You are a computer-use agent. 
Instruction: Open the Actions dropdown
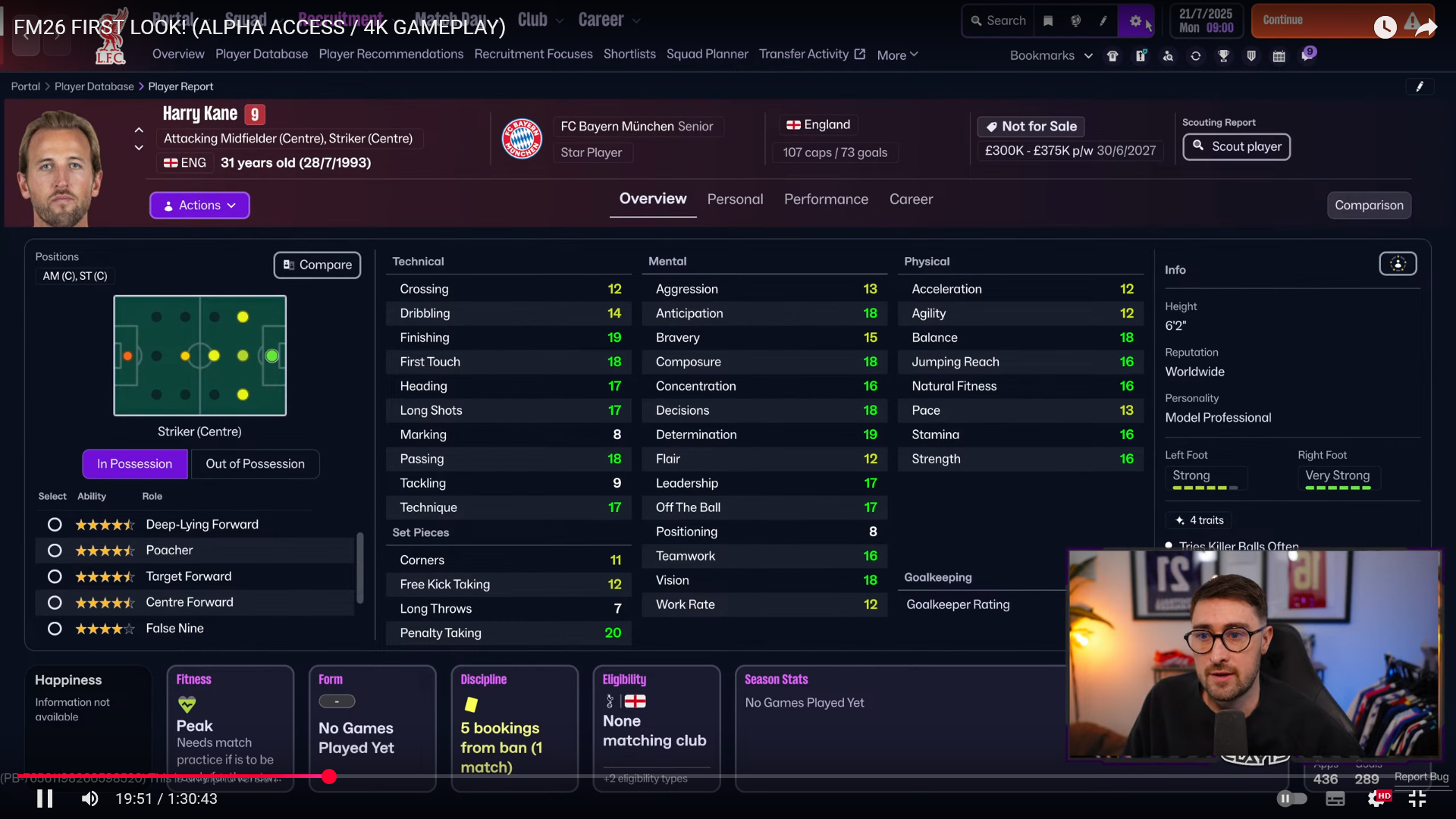click(x=199, y=206)
